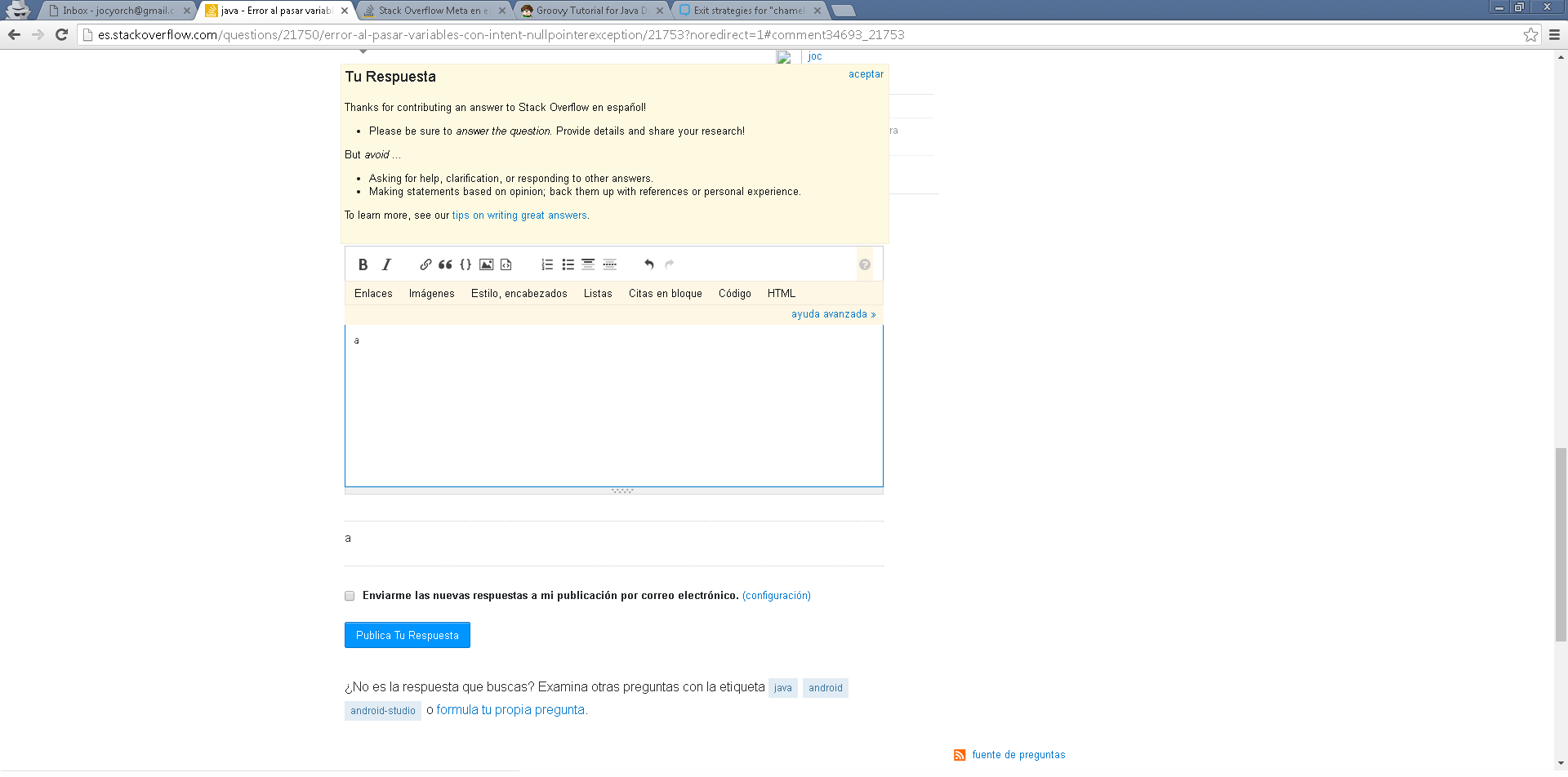The width and height of the screenshot is (1568, 777).
Task: Create a bulleted list in editor
Action: pos(568,264)
